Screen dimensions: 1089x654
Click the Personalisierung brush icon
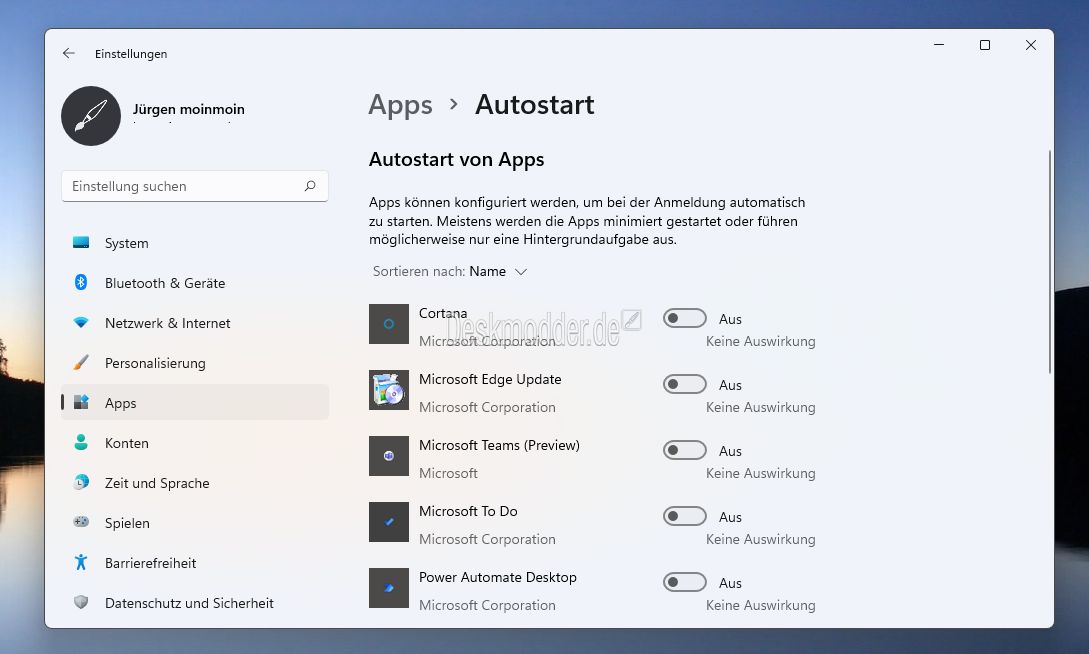[x=81, y=362]
